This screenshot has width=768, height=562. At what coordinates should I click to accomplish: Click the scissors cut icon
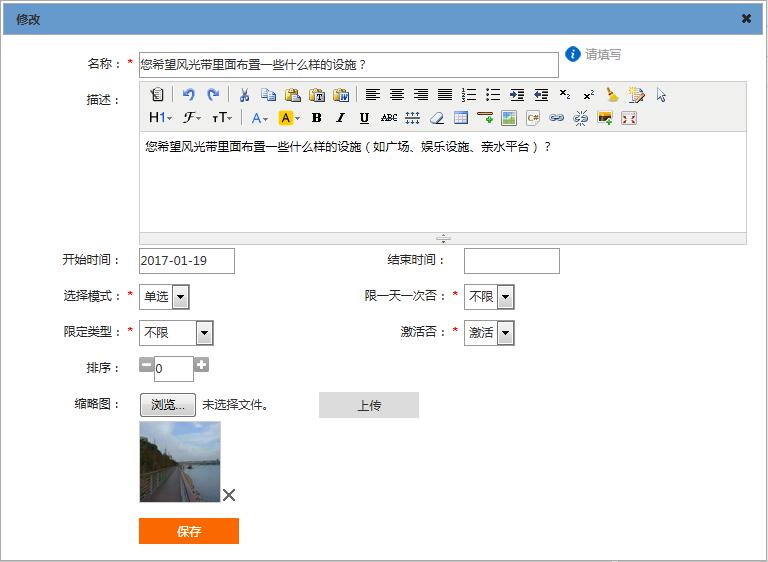point(243,95)
